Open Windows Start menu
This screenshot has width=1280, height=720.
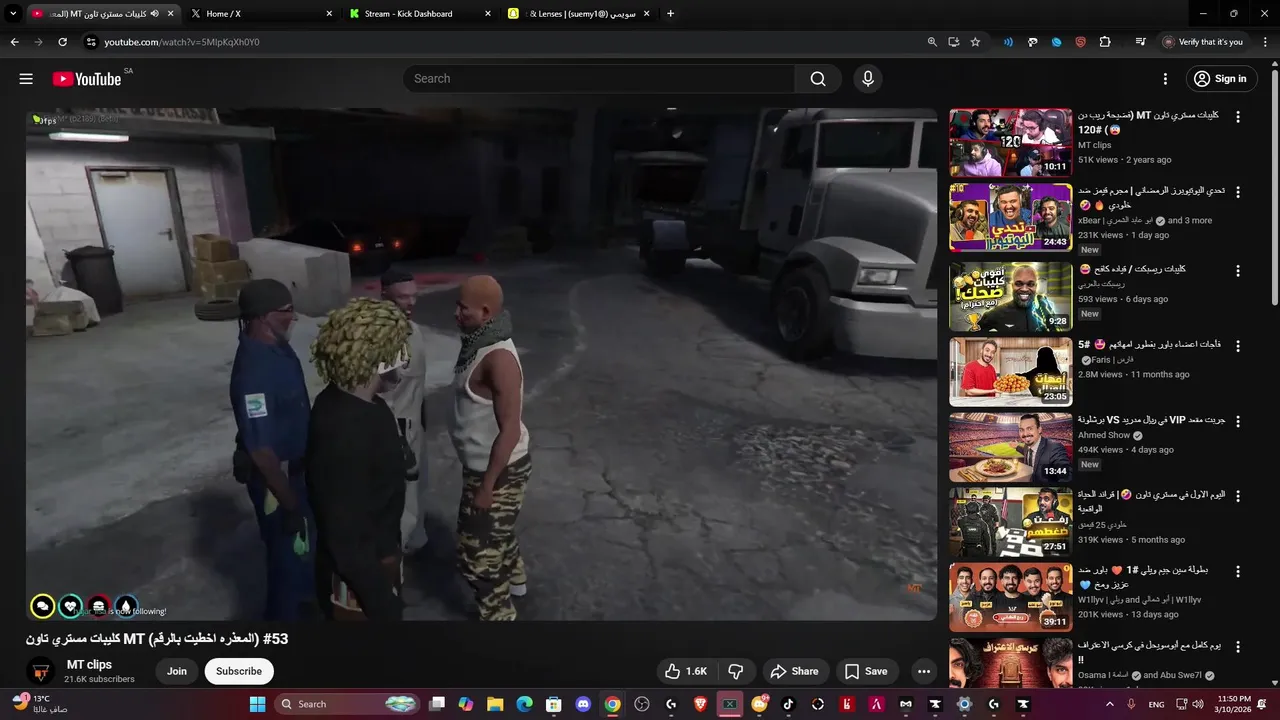tap(257, 704)
